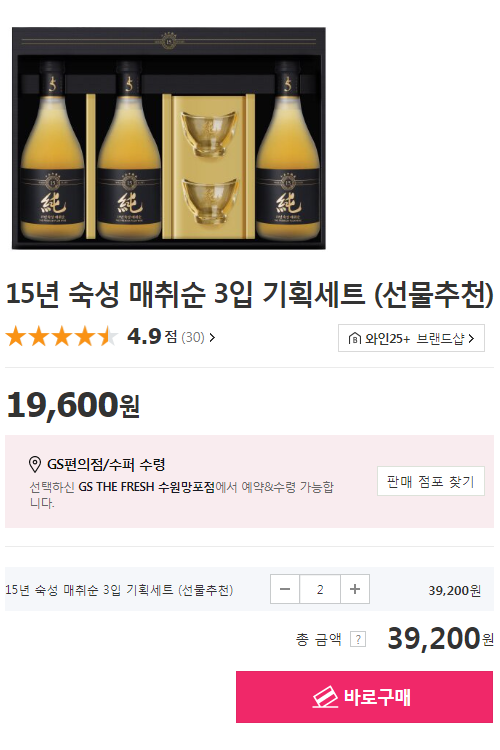Image resolution: width=500 pixels, height=750 pixels.
Task: Click the card icon on buy button
Action: point(325,697)
